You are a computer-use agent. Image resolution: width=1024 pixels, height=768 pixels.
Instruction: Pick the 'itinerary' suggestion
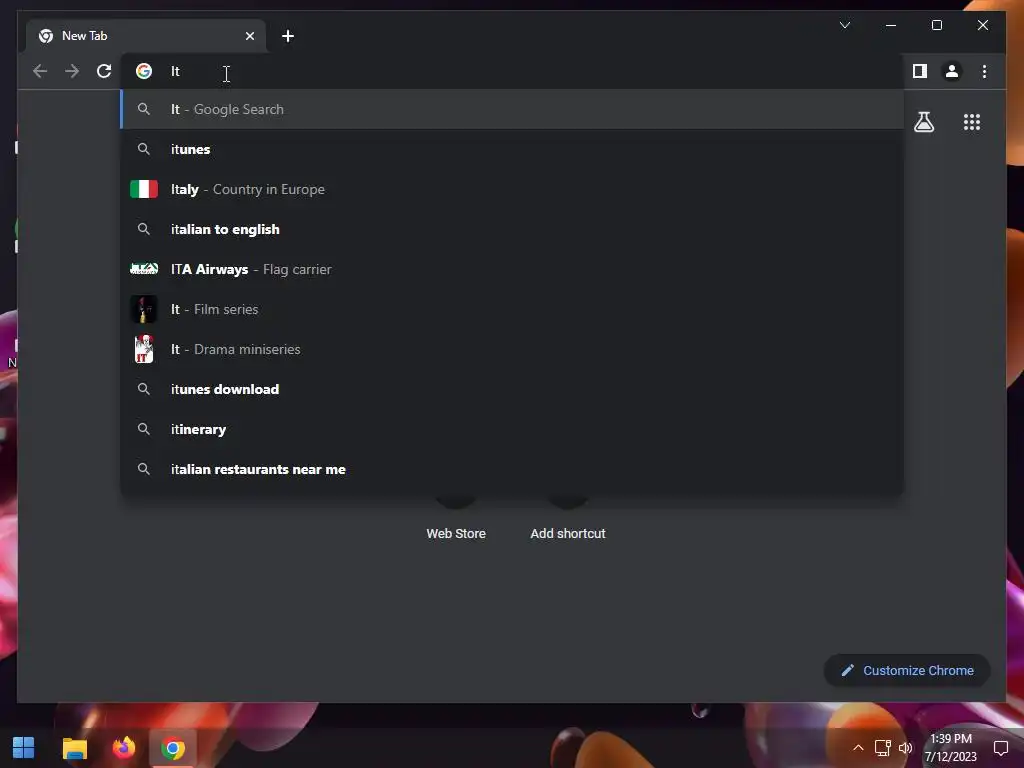[512, 429]
